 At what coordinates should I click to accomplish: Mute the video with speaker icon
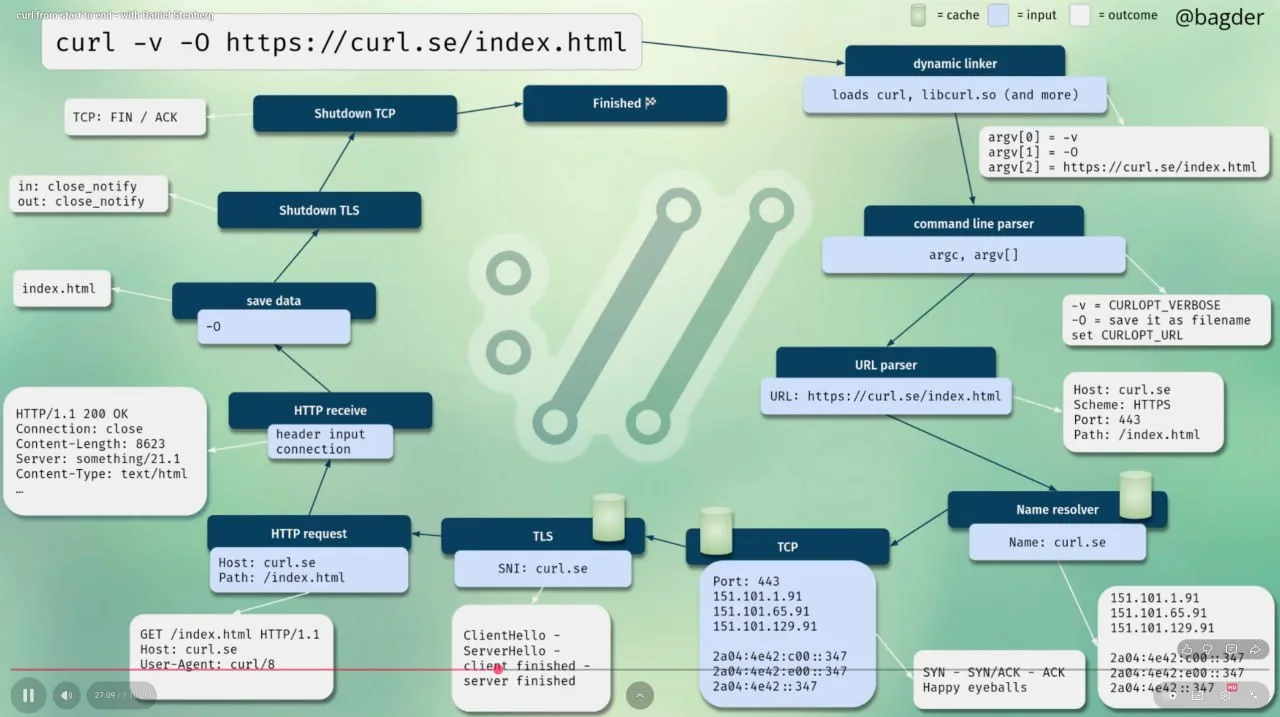coord(66,695)
